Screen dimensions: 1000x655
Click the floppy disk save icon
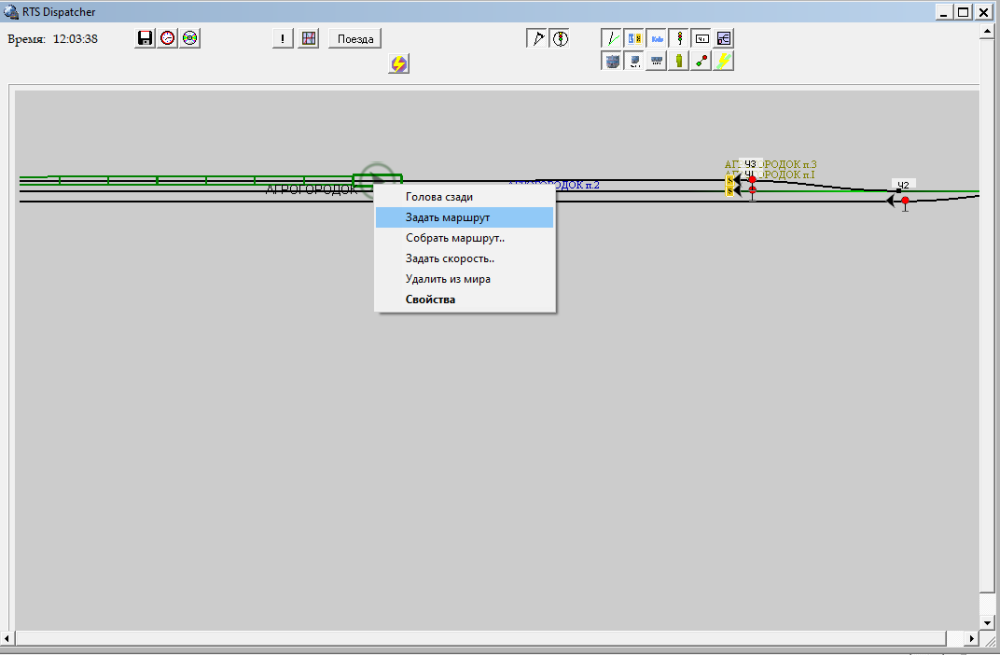pos(145,38)
